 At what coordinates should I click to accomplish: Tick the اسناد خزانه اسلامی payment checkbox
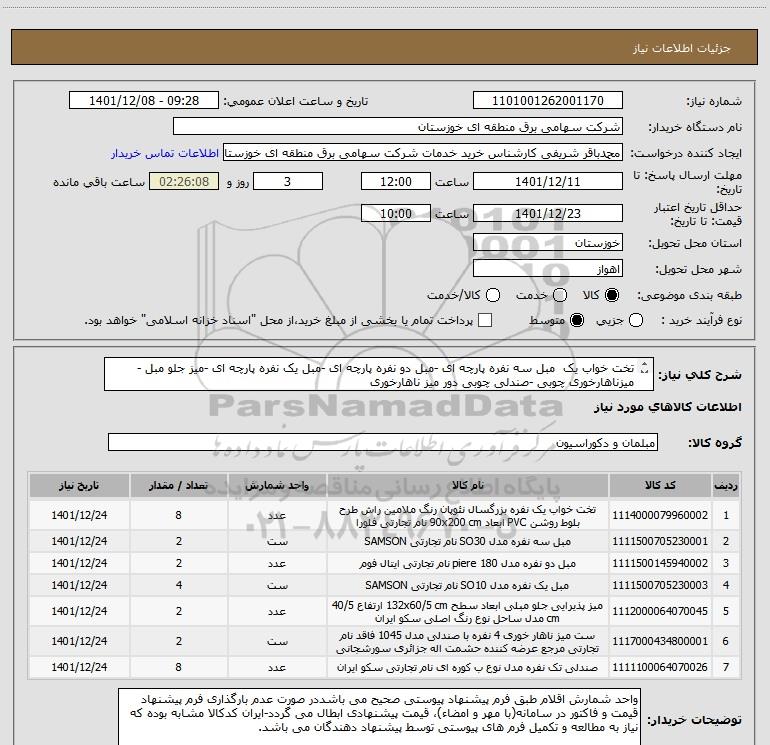(x=485, y=321)
